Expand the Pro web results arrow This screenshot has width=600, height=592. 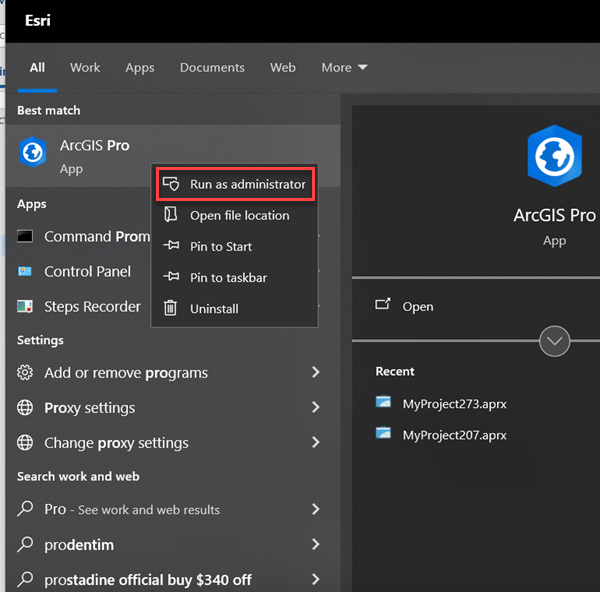click(x=316, y=509)
